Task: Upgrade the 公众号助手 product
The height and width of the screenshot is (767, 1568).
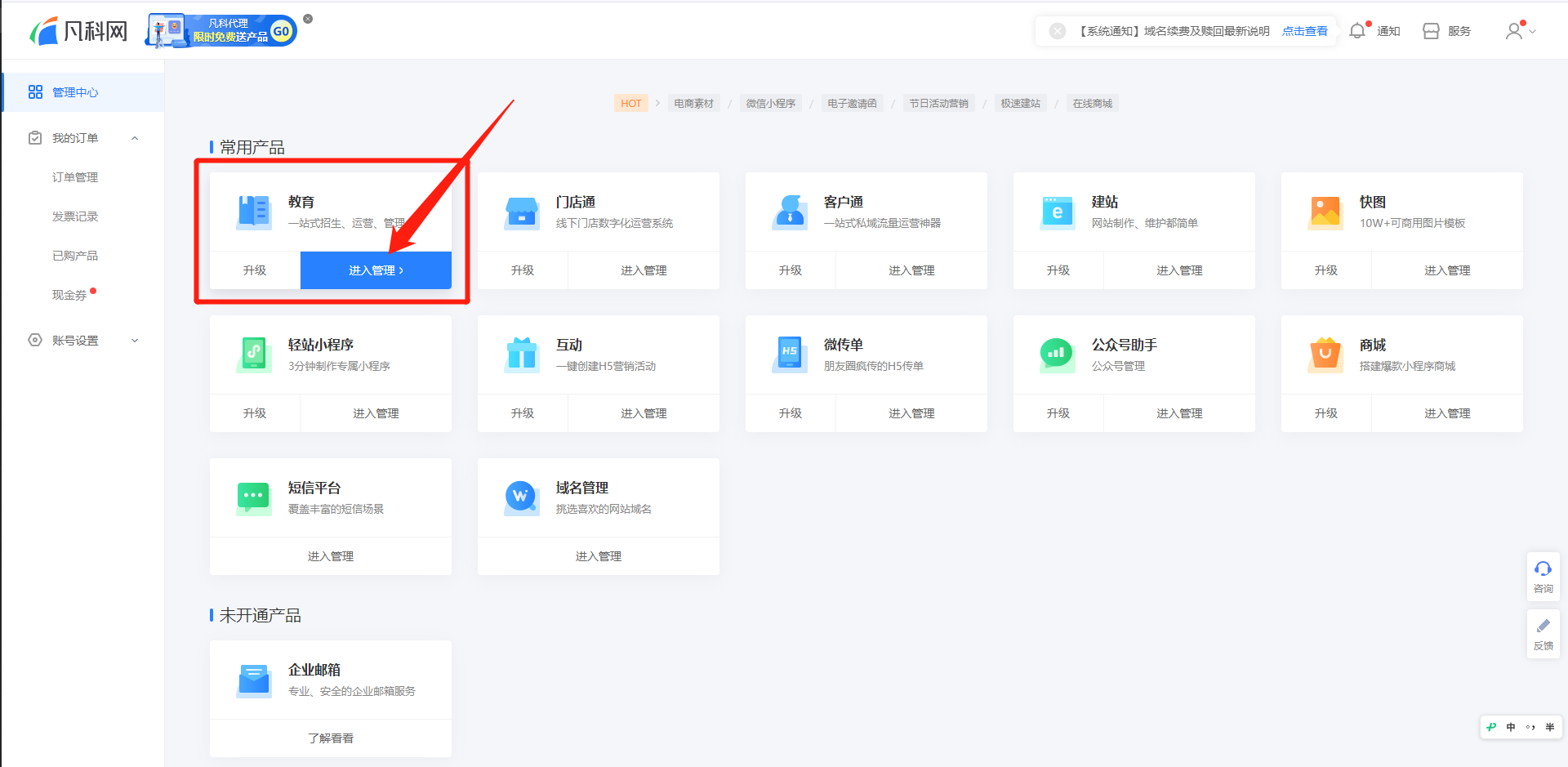Action: (x=1058, y=413)
